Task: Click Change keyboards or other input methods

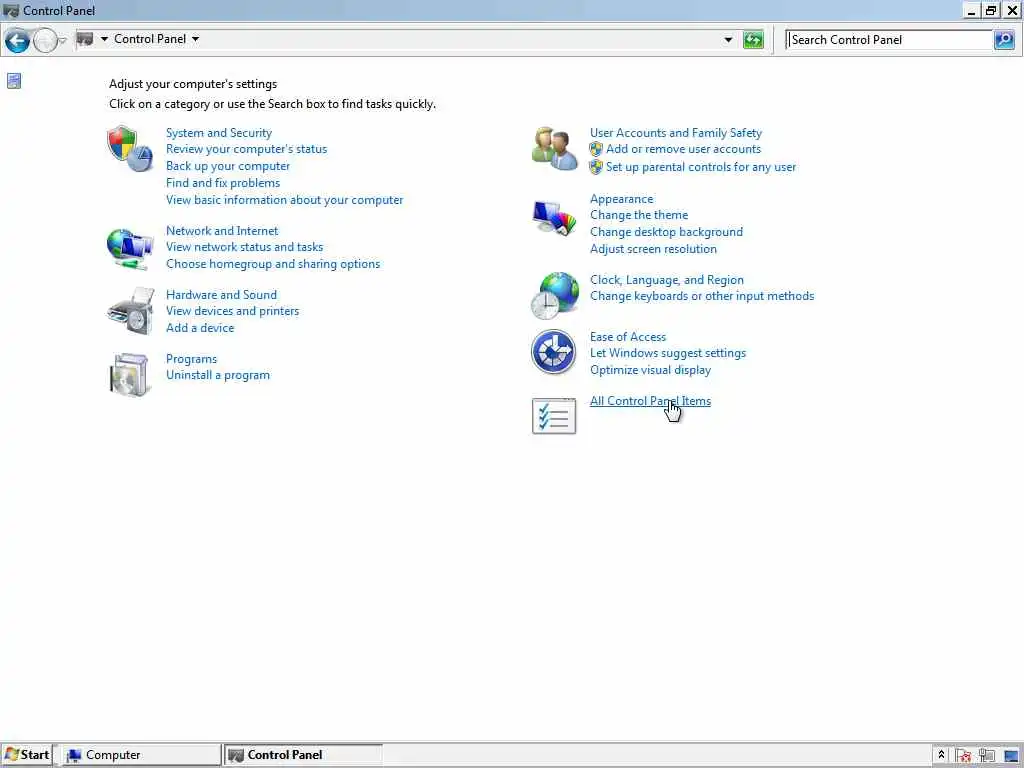Action: click(702, 296)
